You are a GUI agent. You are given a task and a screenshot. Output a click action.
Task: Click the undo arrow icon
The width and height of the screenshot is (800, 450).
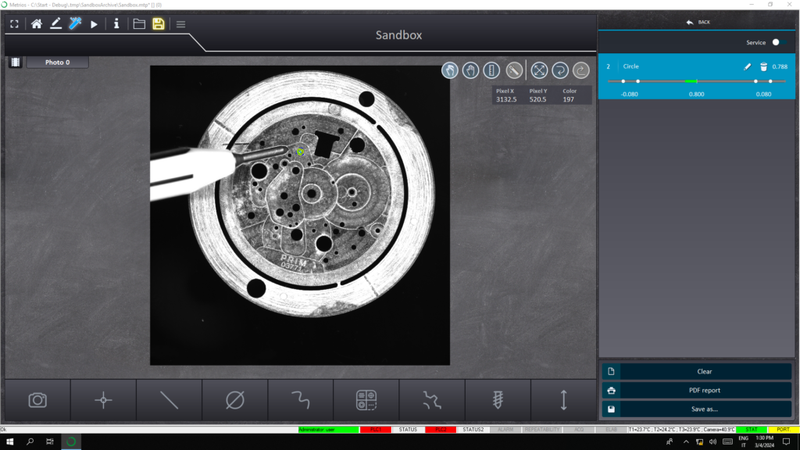(x=560, y=70)
